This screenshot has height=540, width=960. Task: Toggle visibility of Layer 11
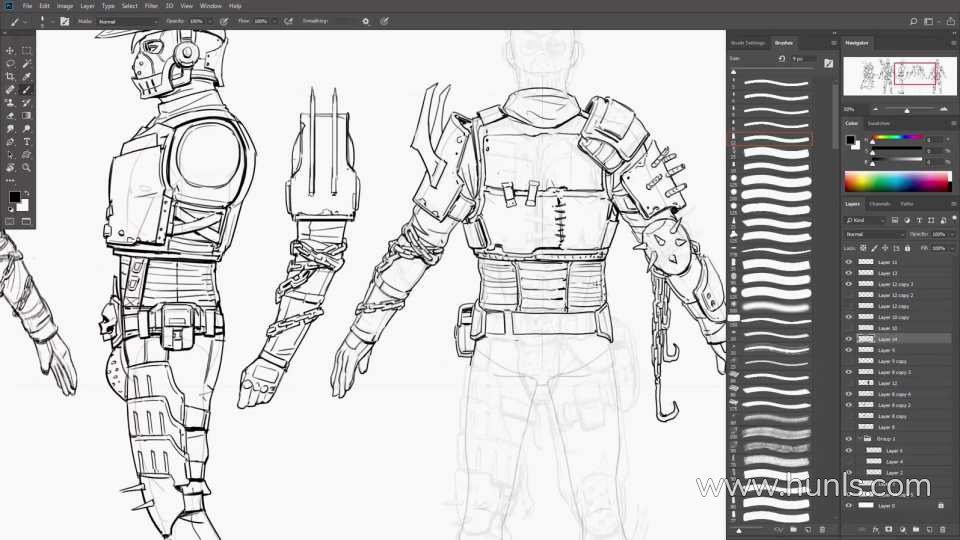pyautogui.click(x=849, y=262)
